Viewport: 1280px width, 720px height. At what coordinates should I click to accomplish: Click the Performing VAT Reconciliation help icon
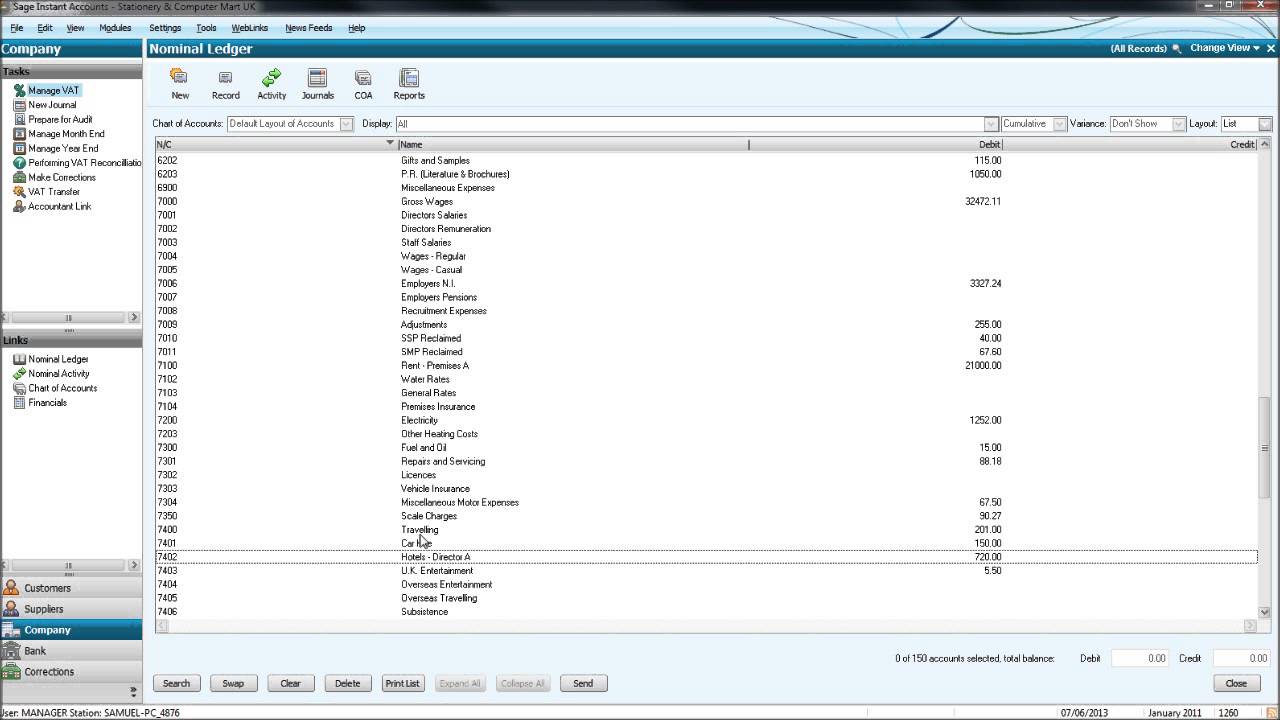pos(19,163)
